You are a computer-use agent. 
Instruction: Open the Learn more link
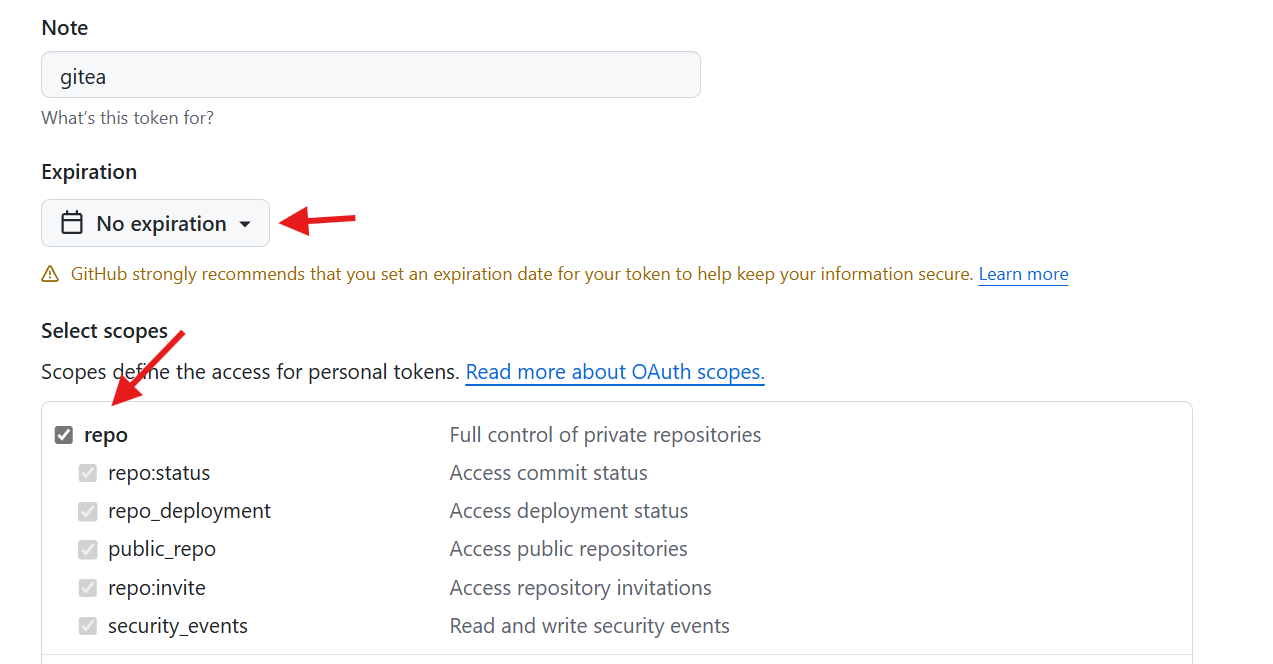pyautogui.click(x=1023, y=274)
